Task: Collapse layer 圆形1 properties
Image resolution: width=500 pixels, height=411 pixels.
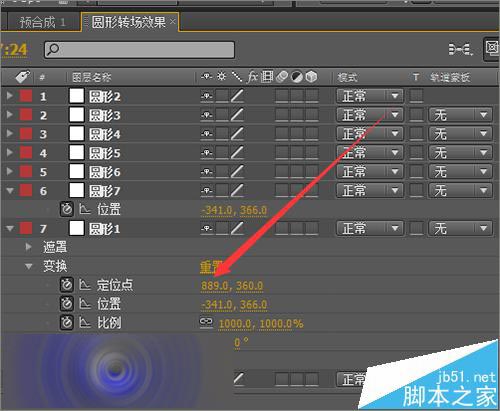Action: coord(10,229)
